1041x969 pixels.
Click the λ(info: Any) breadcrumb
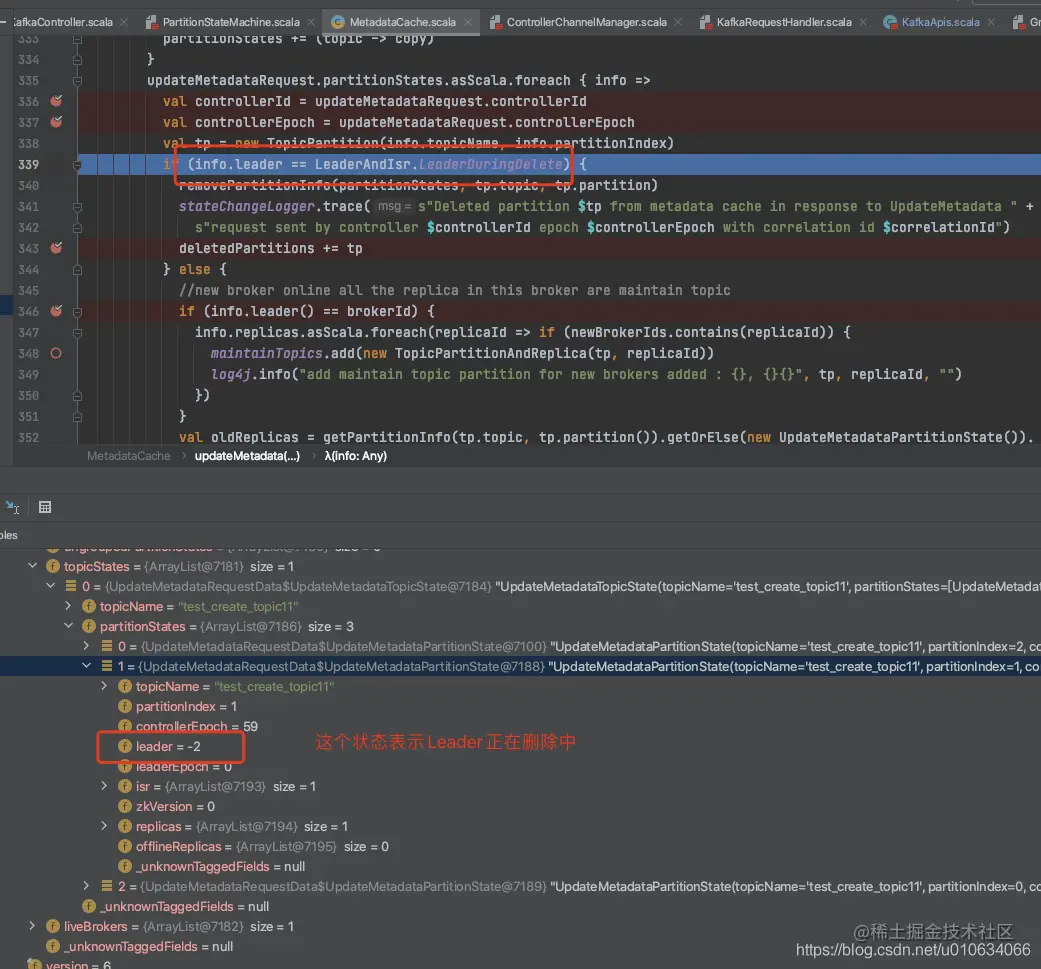[x=355, y=456]
